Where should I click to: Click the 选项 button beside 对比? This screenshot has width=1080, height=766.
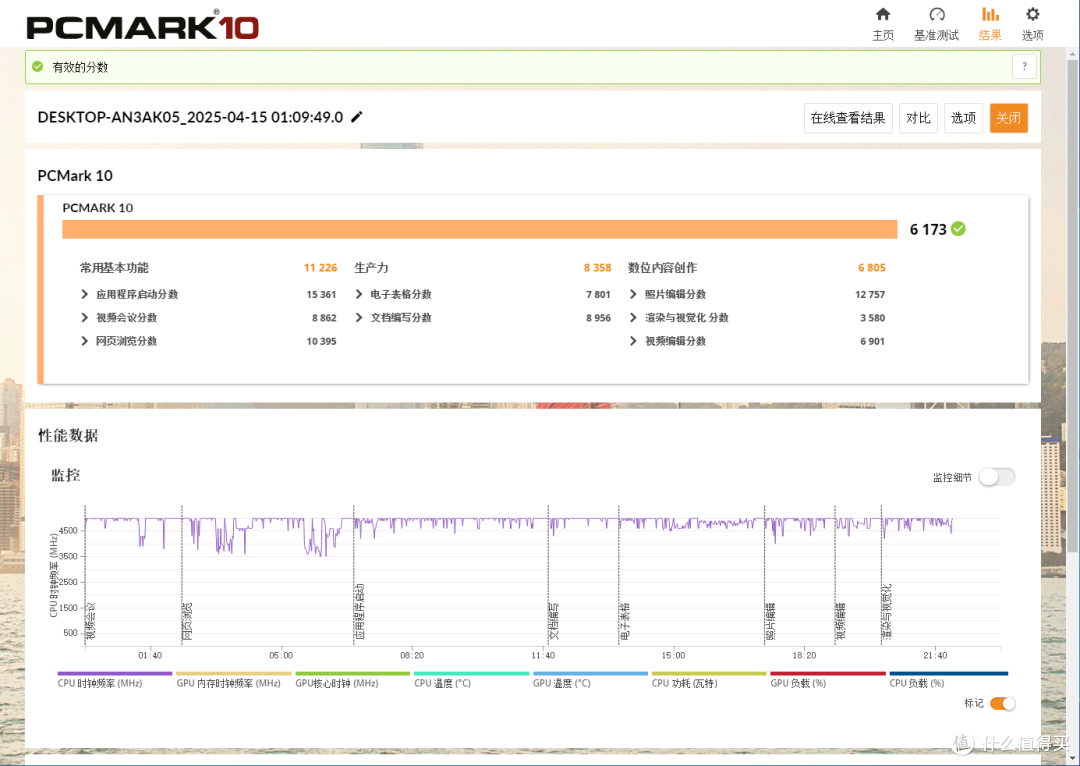(963, 118)
